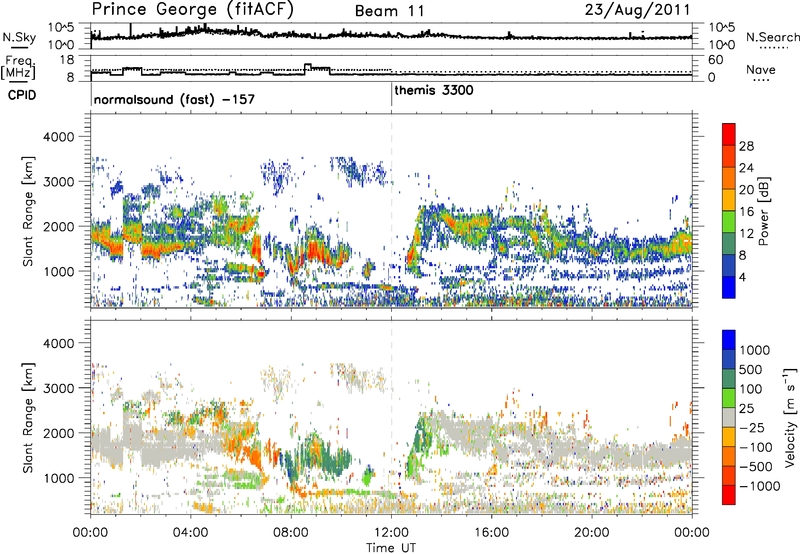Image resolution: width=800 pixels, height=554 pixels.
Task: Click the 'Beam 11' label
Action: (390, 11)
